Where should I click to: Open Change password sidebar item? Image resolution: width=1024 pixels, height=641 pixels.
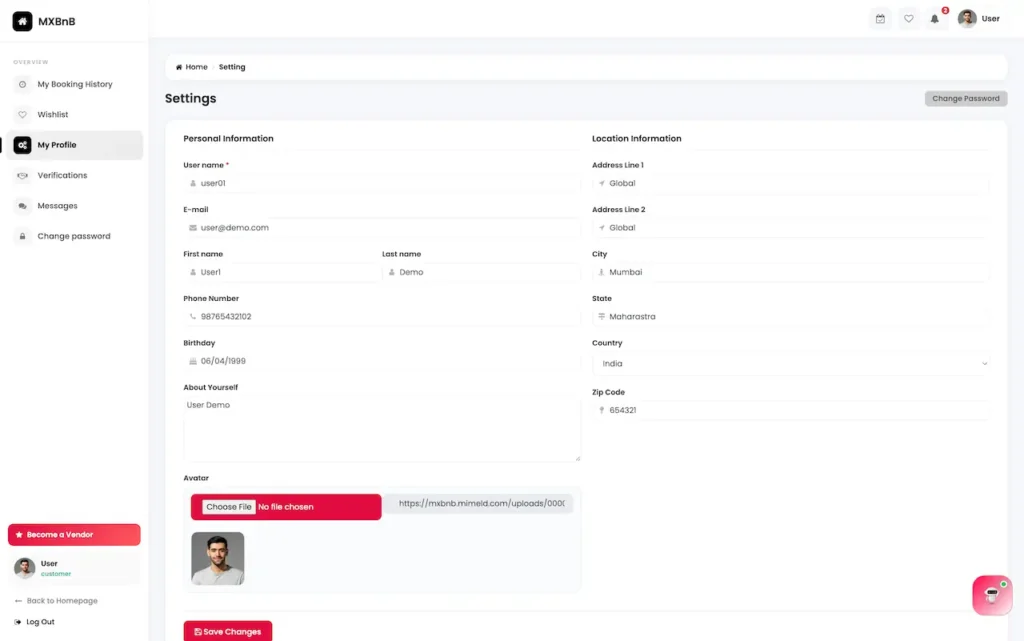(x=74, y=236)
